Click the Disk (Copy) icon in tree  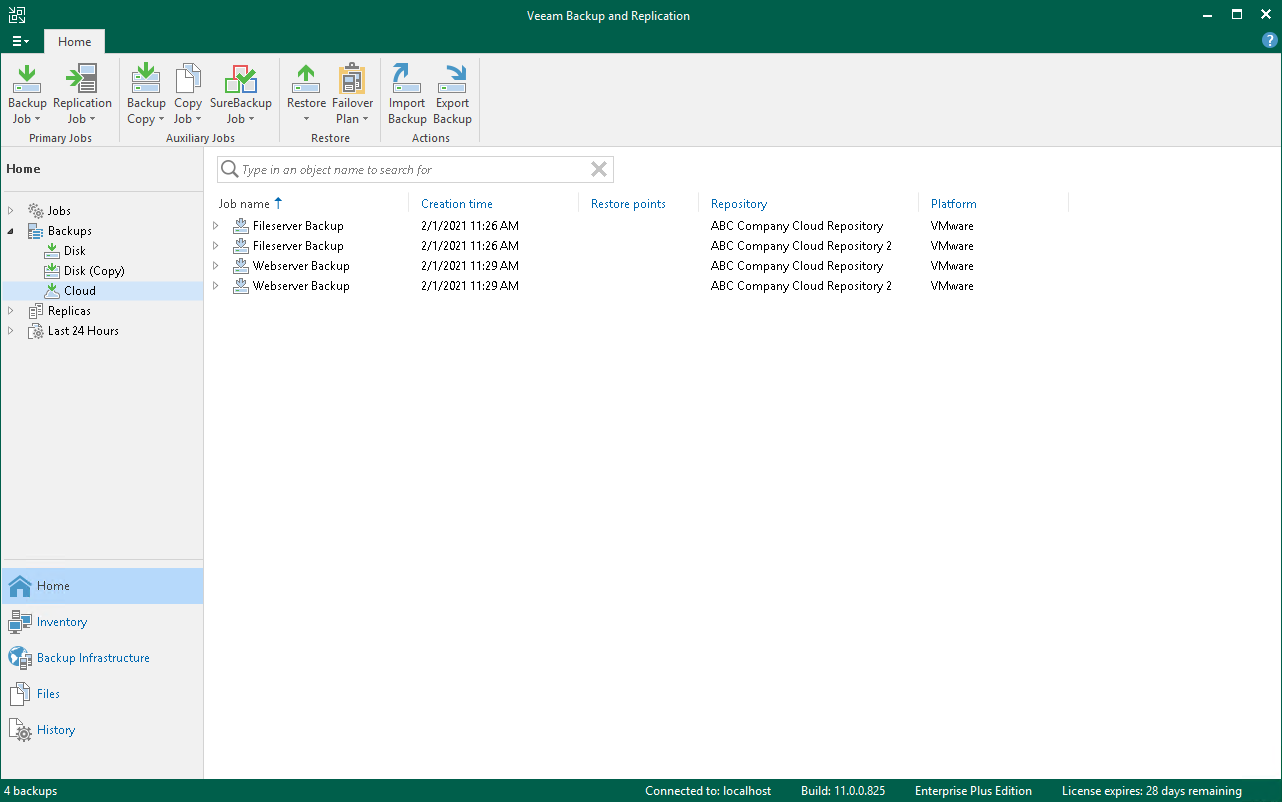(52, 271)
